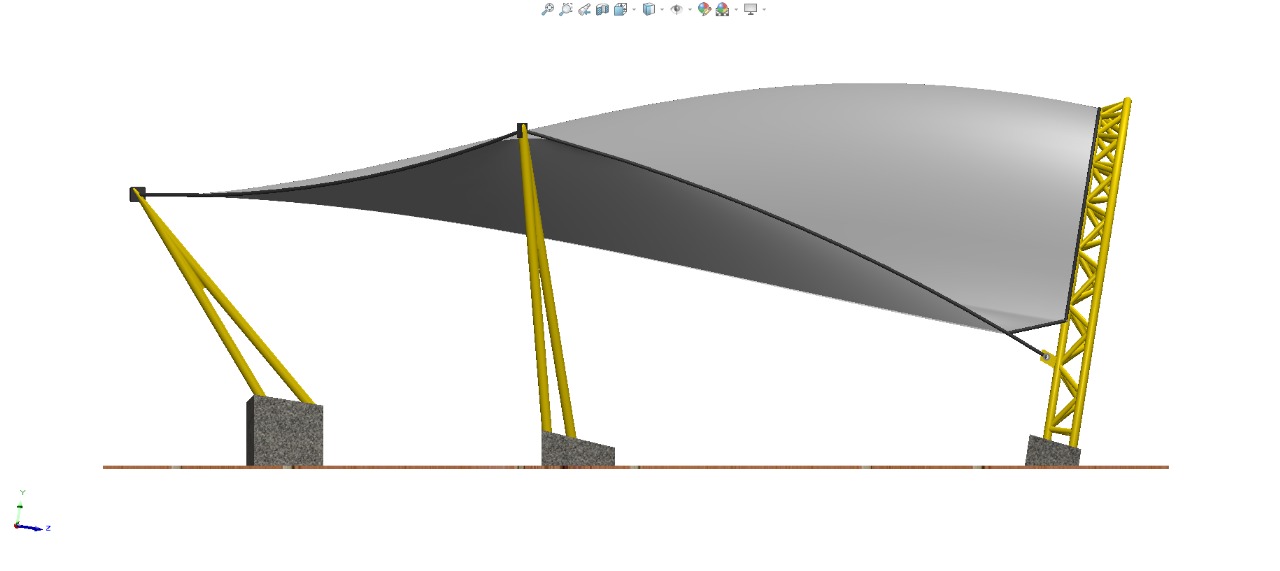This screenshot has height=571, width=1280.
Task: Click the Display Style cube icon
Action: [649, 9]
